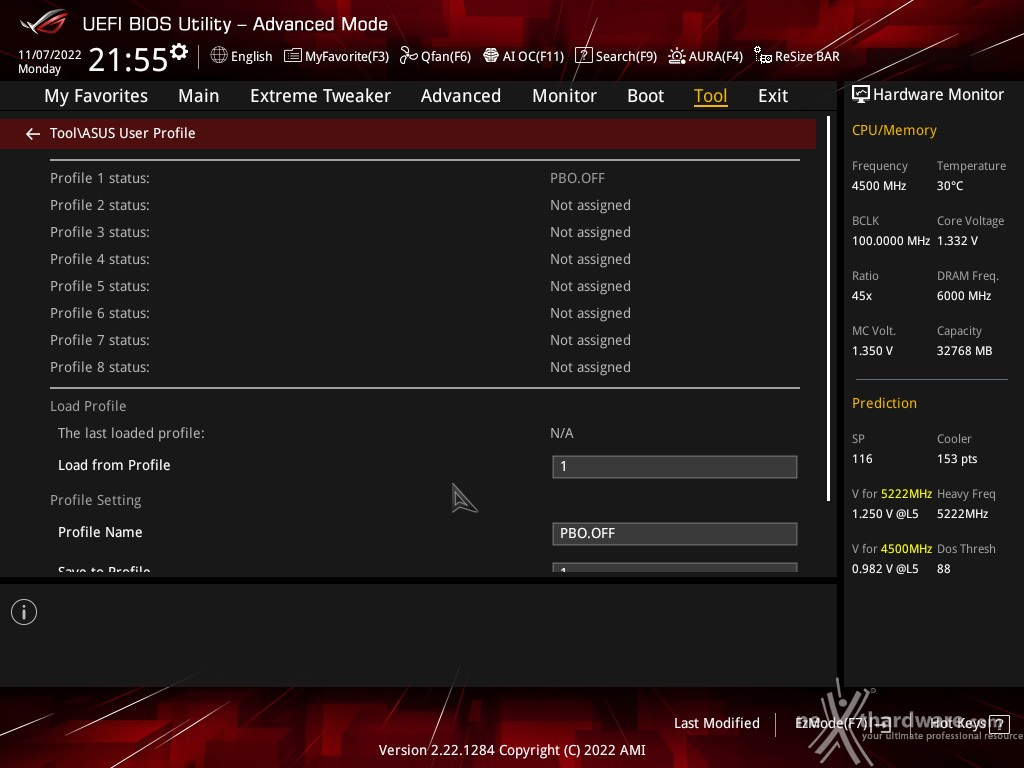
Task: Click the back arrow to Tool menu
Action: coord(33,134)
